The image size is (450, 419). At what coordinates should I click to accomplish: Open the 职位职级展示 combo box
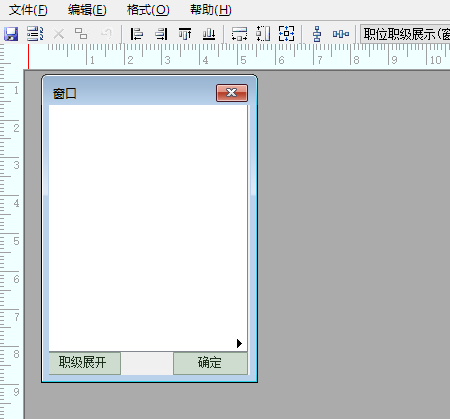405,34
